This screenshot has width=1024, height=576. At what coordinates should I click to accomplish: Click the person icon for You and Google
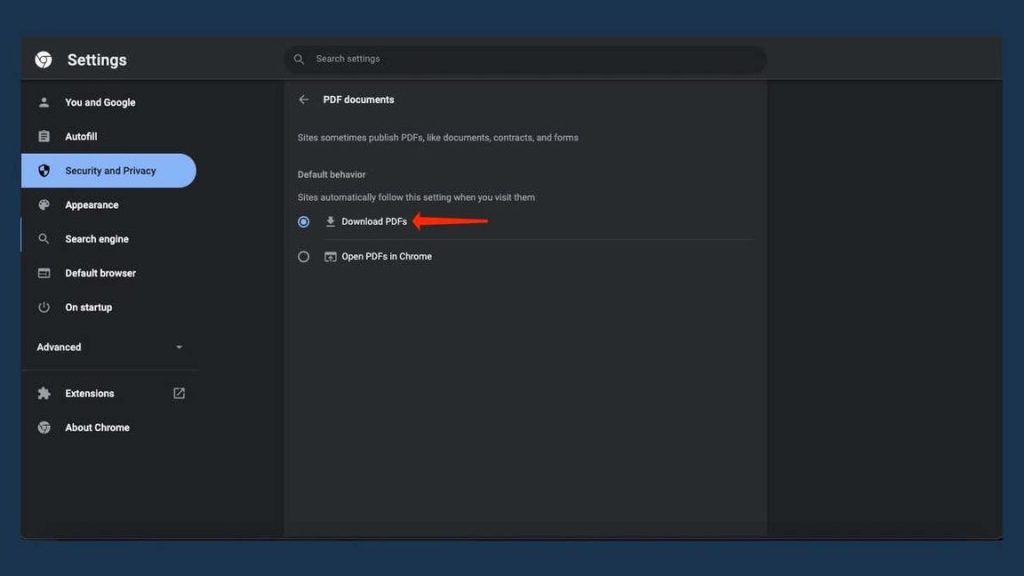pyautogui.click(x=44, y=103)
